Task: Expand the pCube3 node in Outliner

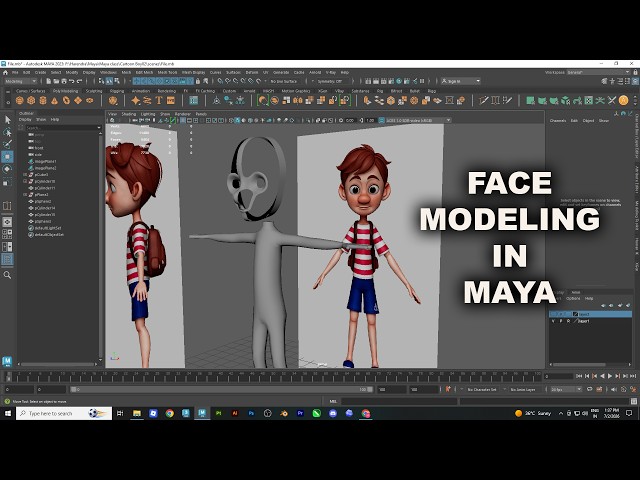Action: coord(25,175)
